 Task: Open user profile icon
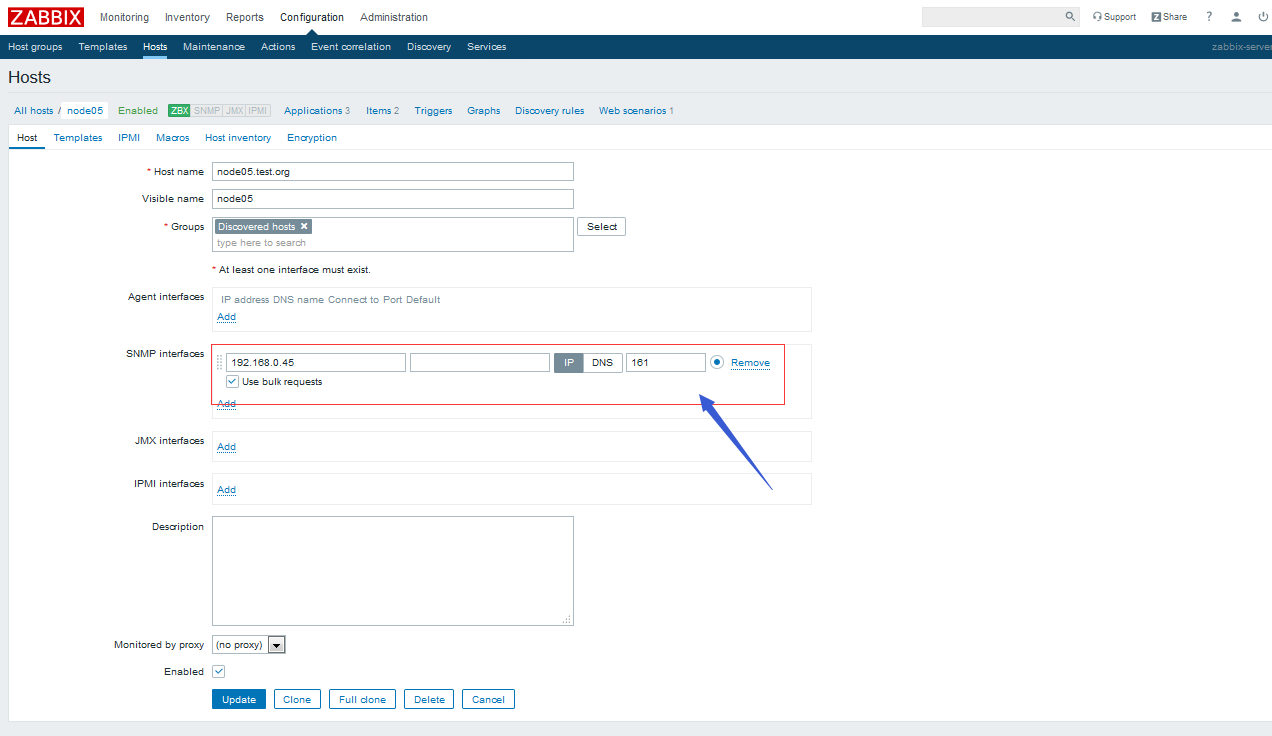[1237, 17]
